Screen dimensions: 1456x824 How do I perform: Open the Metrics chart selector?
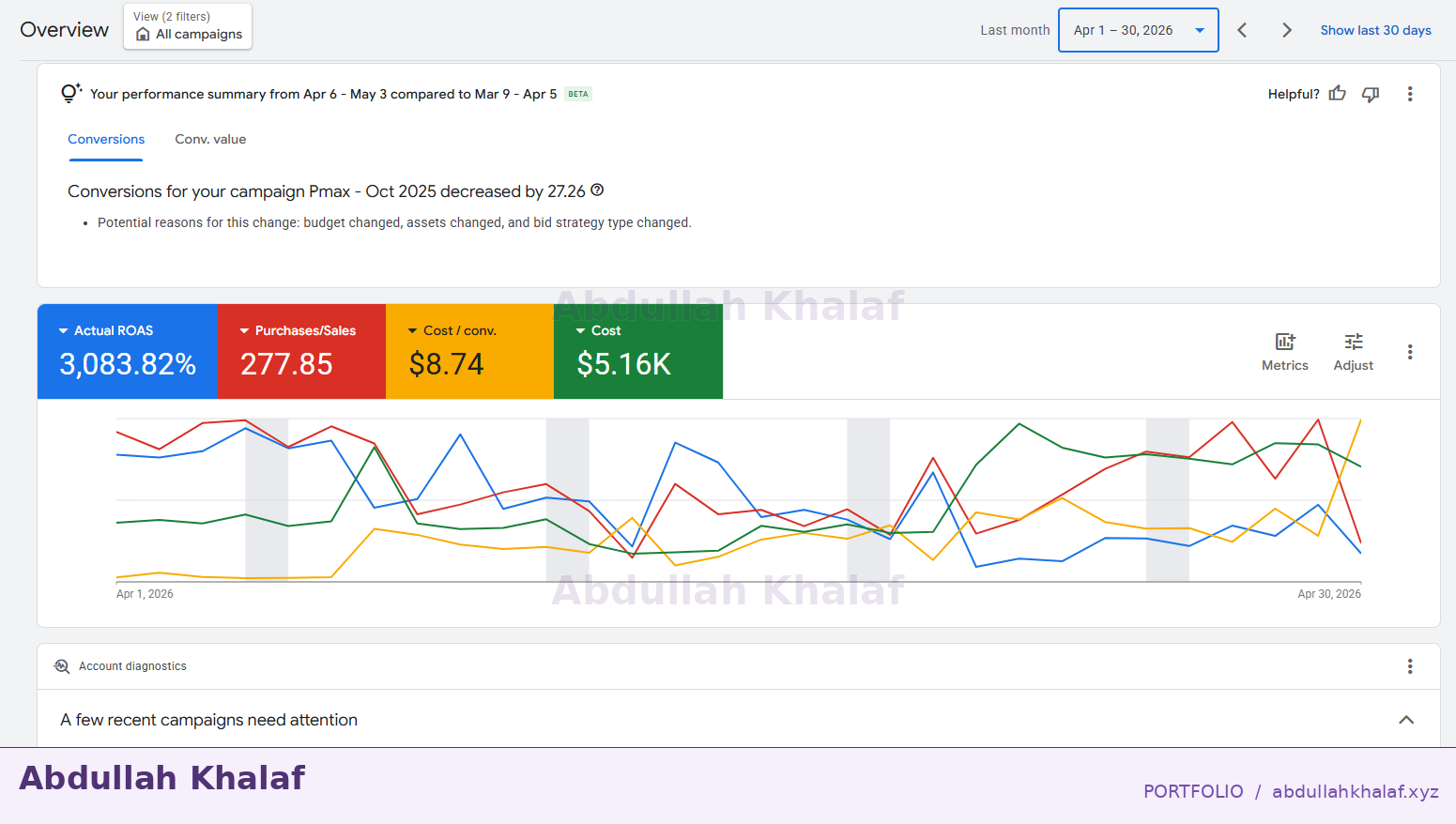[x=1285, y=352]
